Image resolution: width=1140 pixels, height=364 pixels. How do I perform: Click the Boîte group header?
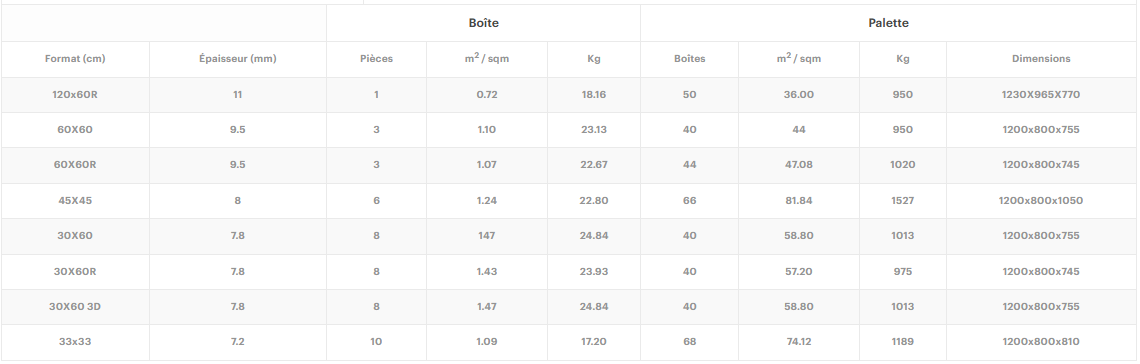pyautogui.click(x=483, y=23)
